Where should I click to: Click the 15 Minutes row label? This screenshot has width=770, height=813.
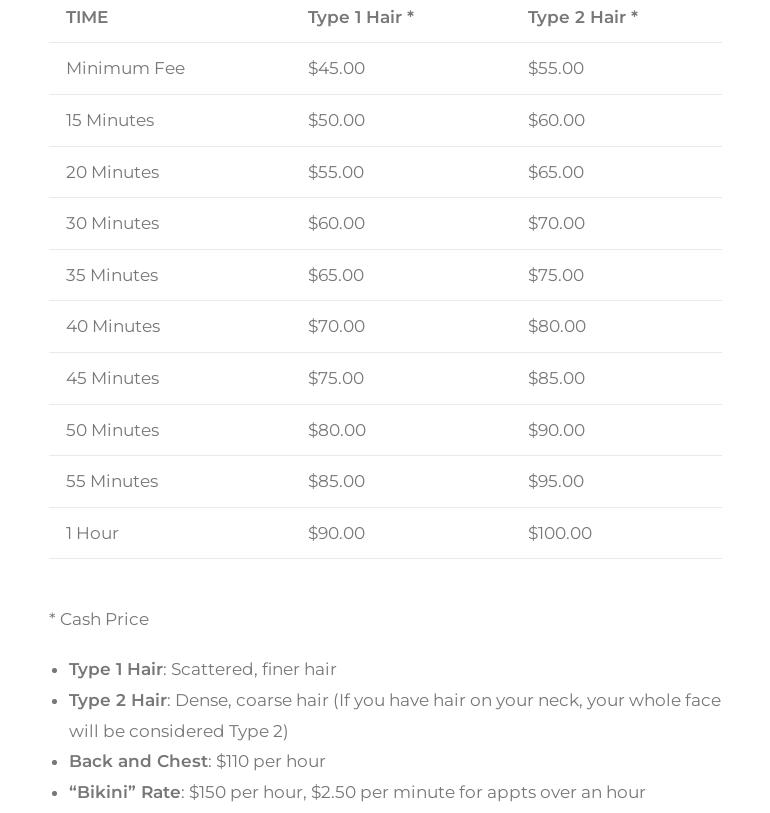coord(110,120)
